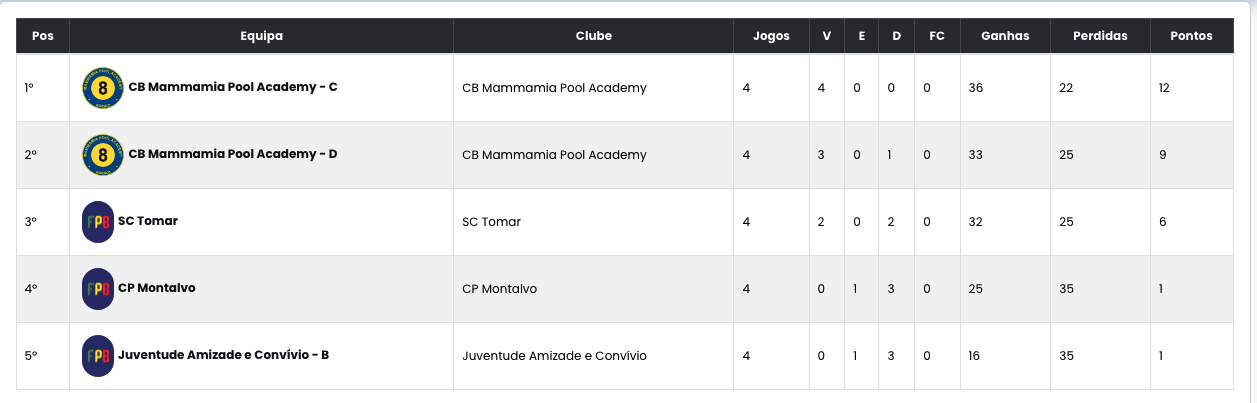1257x403 pixels.
Task: Open Juventude Amizade e Convívio - B team
Action: (224, 355)
